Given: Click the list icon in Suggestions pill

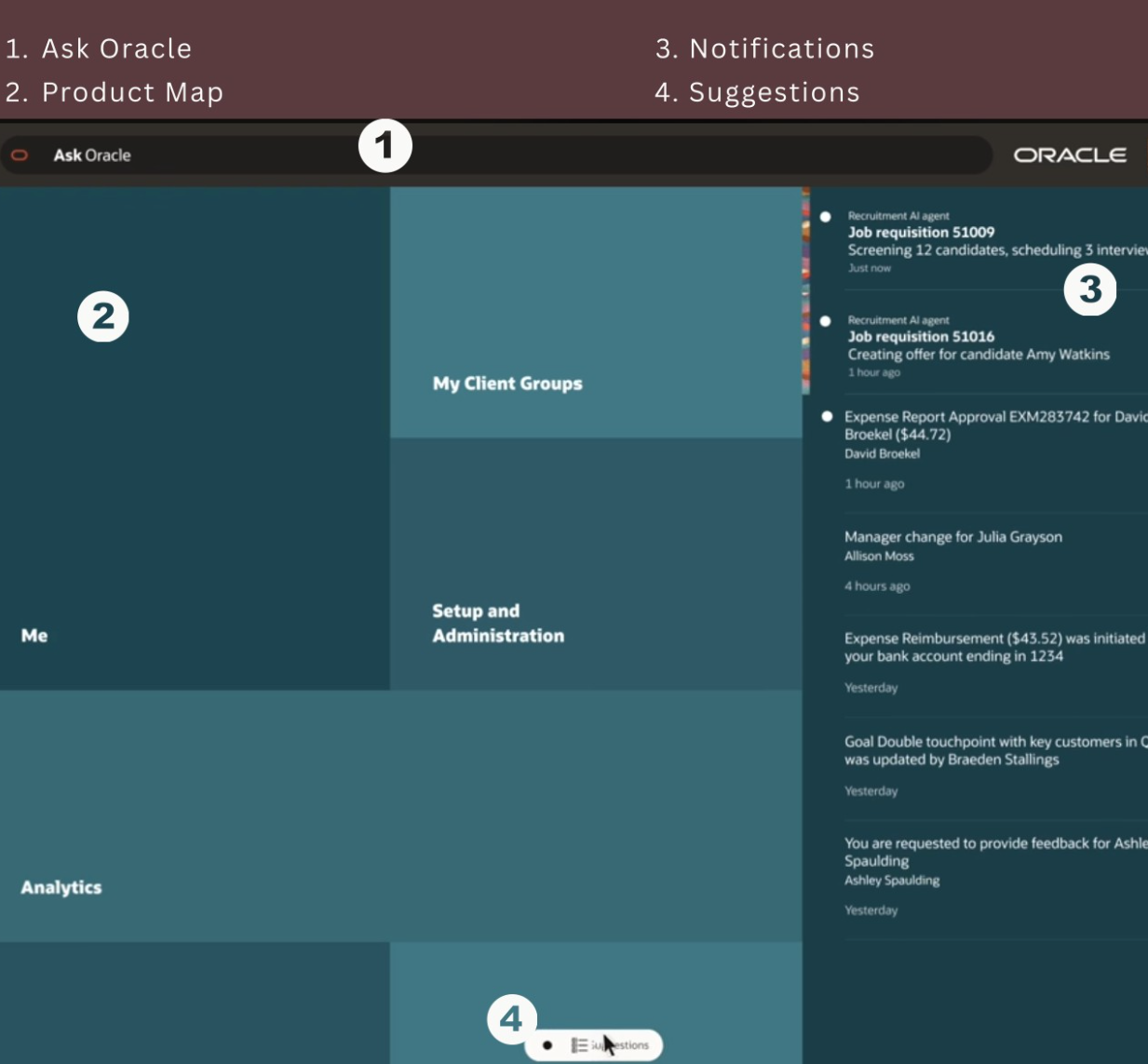Looking at the screenshot, I should (x=579, y=1045).
